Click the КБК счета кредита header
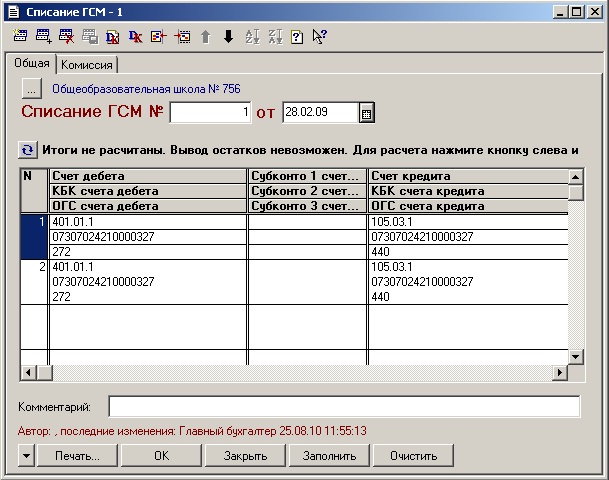Image resolution: width=609 pixels, height=480 pixels. pyautogui.click(x=468, y=191)
